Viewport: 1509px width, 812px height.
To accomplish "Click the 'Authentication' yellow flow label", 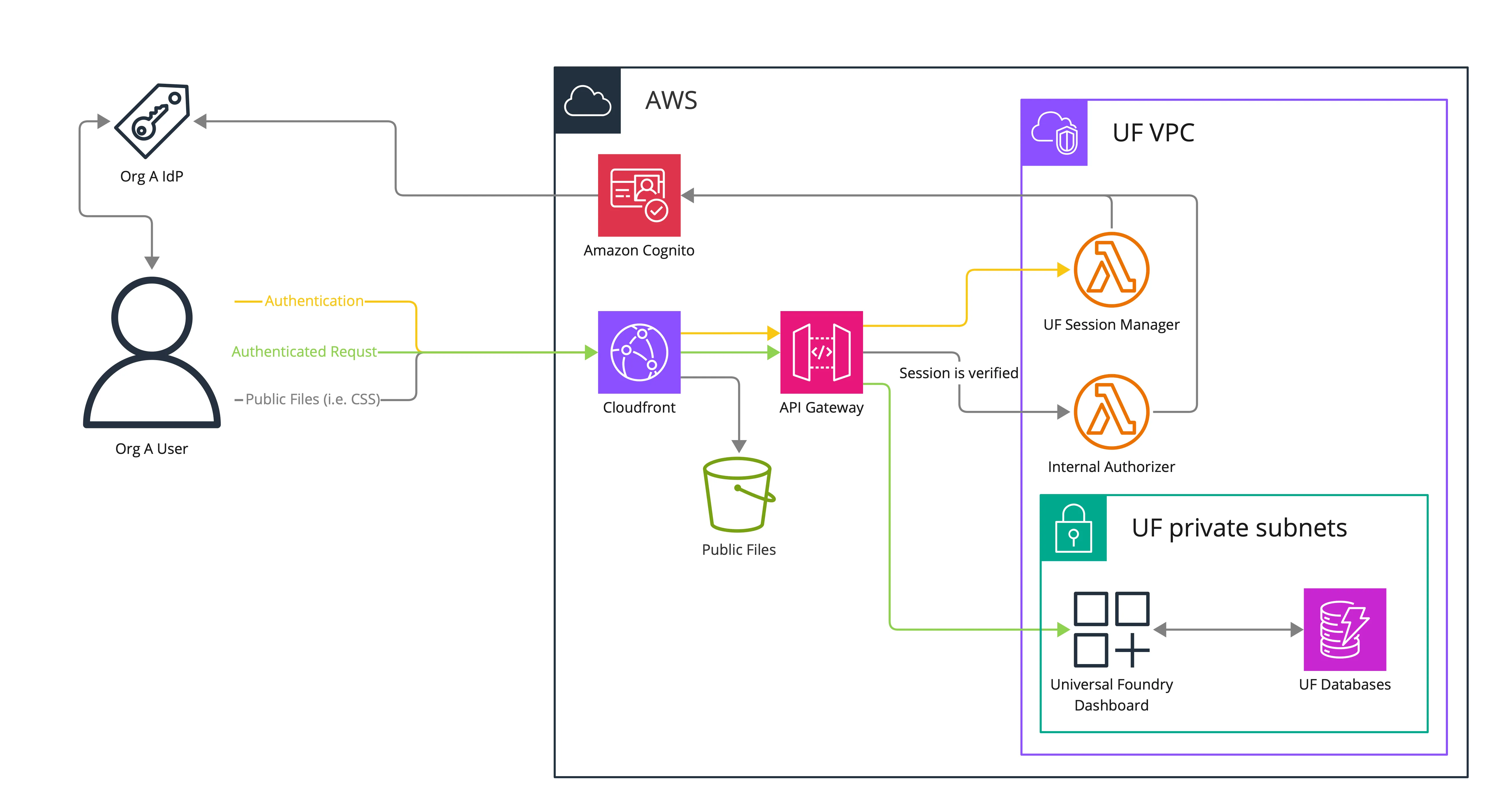I will point(314,301).
